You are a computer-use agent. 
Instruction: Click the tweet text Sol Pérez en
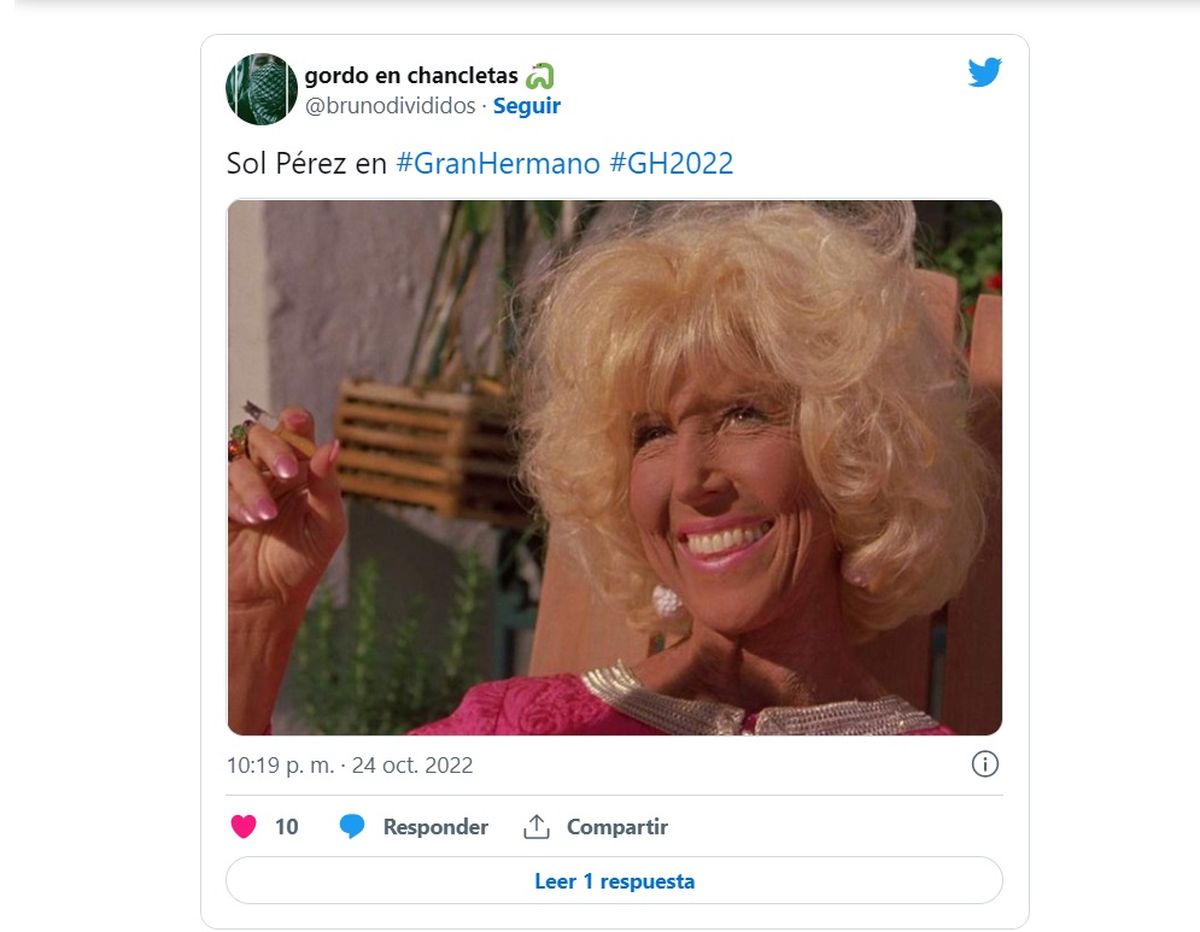[306, 163]
